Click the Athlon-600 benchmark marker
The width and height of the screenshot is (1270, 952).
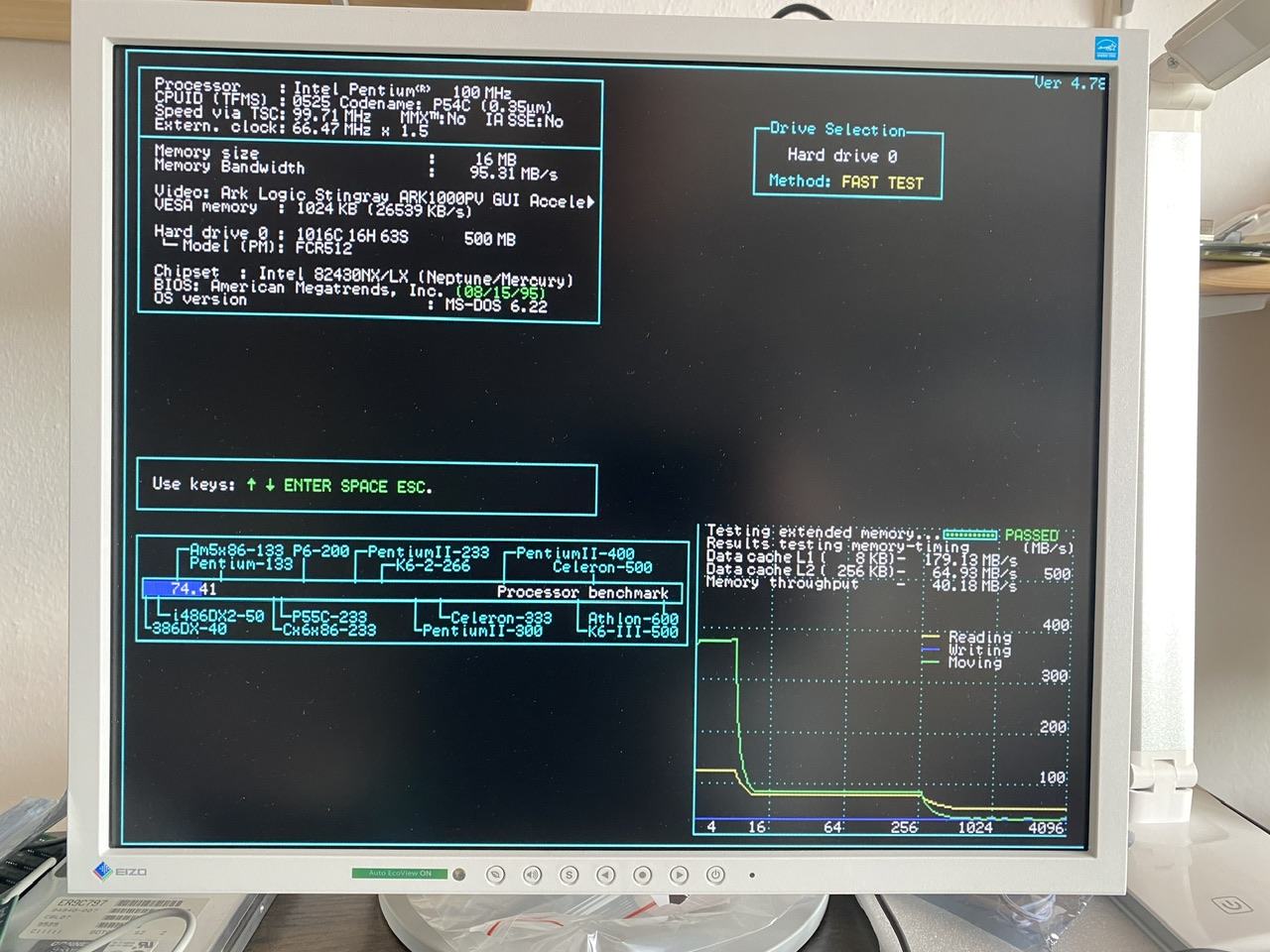click(633, 618)
